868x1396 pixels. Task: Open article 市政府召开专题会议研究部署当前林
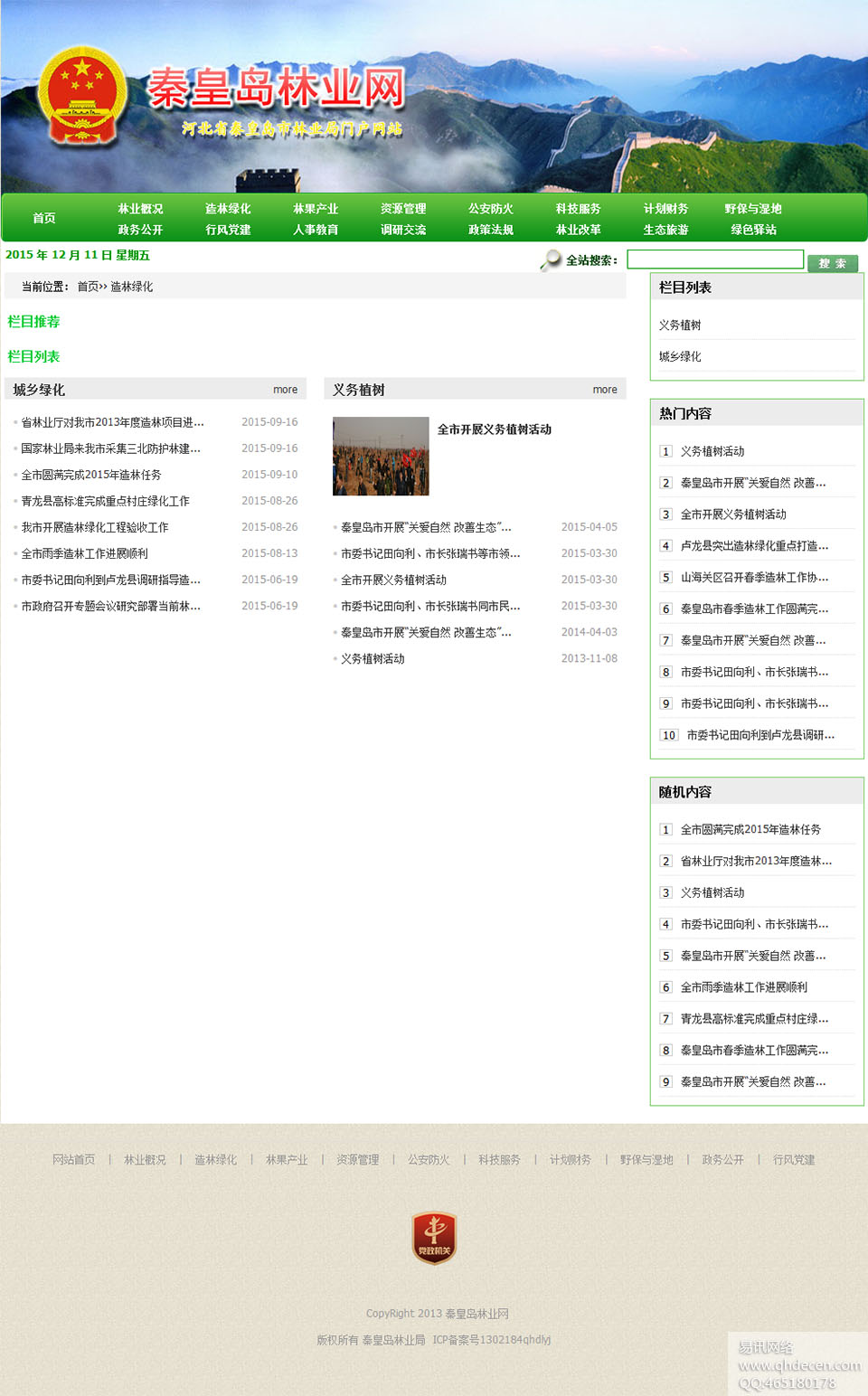tap(110, 606)
